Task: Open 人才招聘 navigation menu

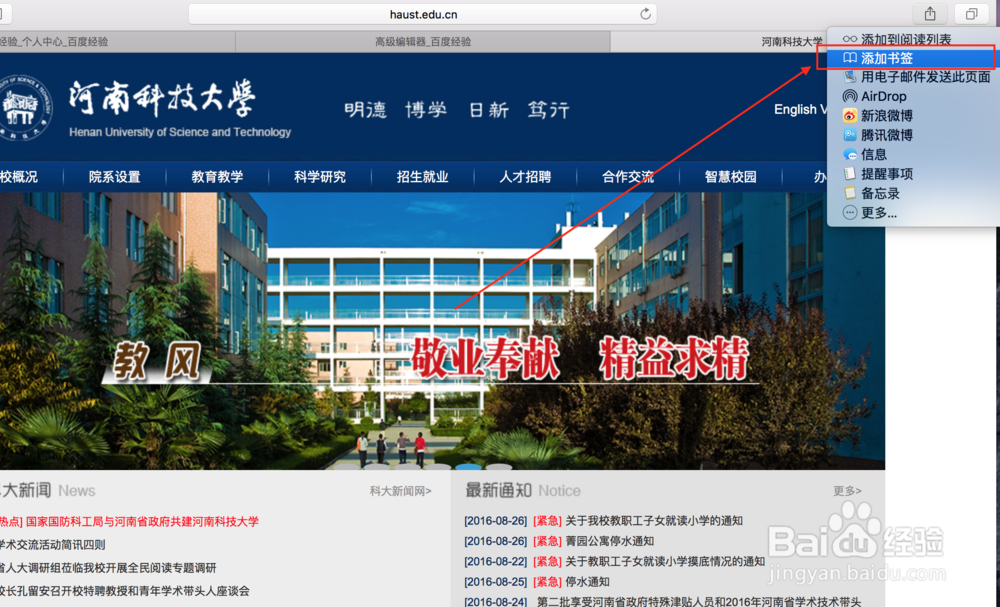Action: click(525, 177)
